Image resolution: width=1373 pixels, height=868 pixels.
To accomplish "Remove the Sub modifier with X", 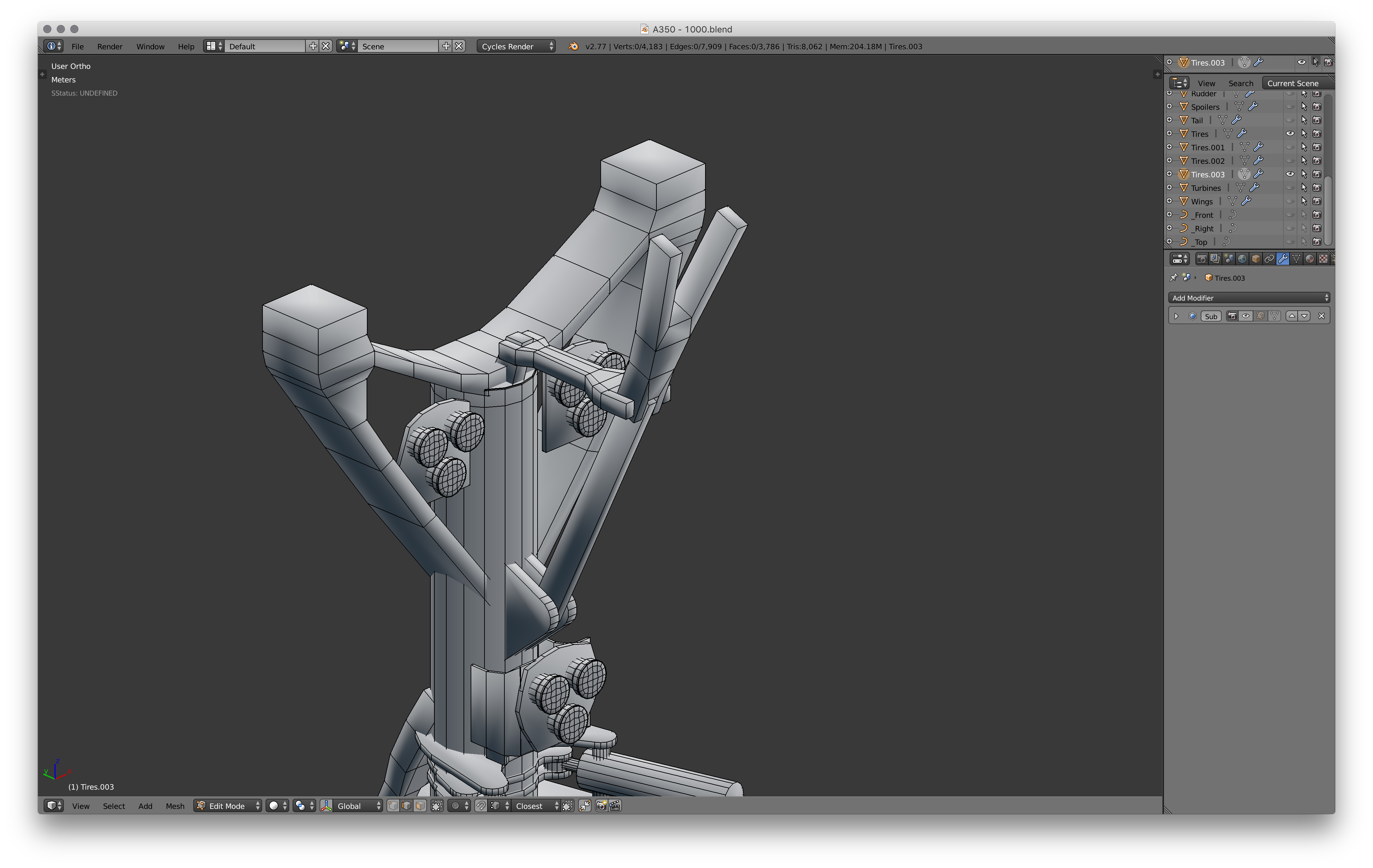I will point(1322,316).
